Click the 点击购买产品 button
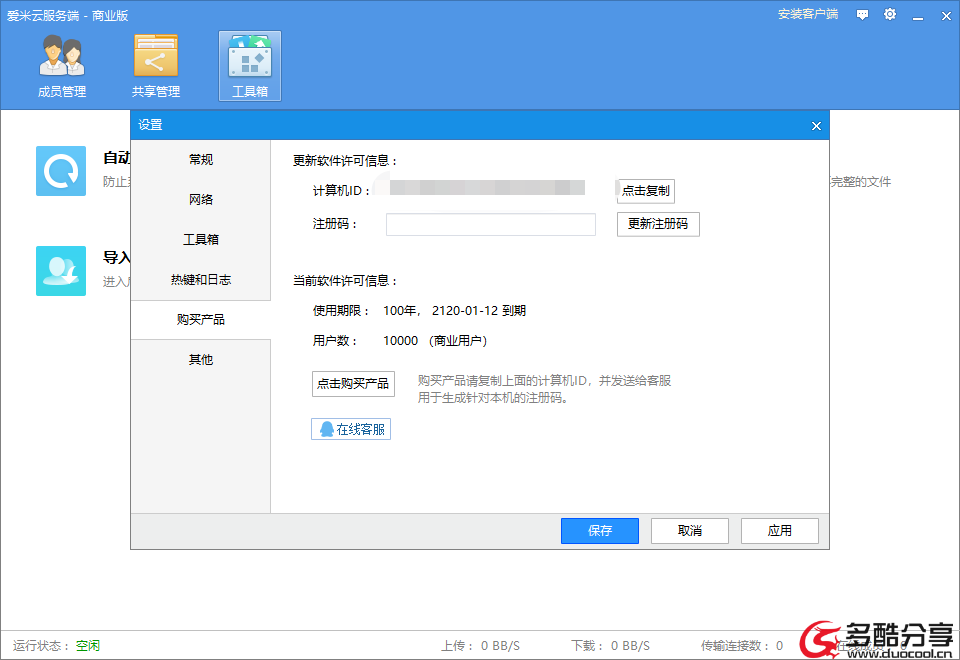 point(353,384)
